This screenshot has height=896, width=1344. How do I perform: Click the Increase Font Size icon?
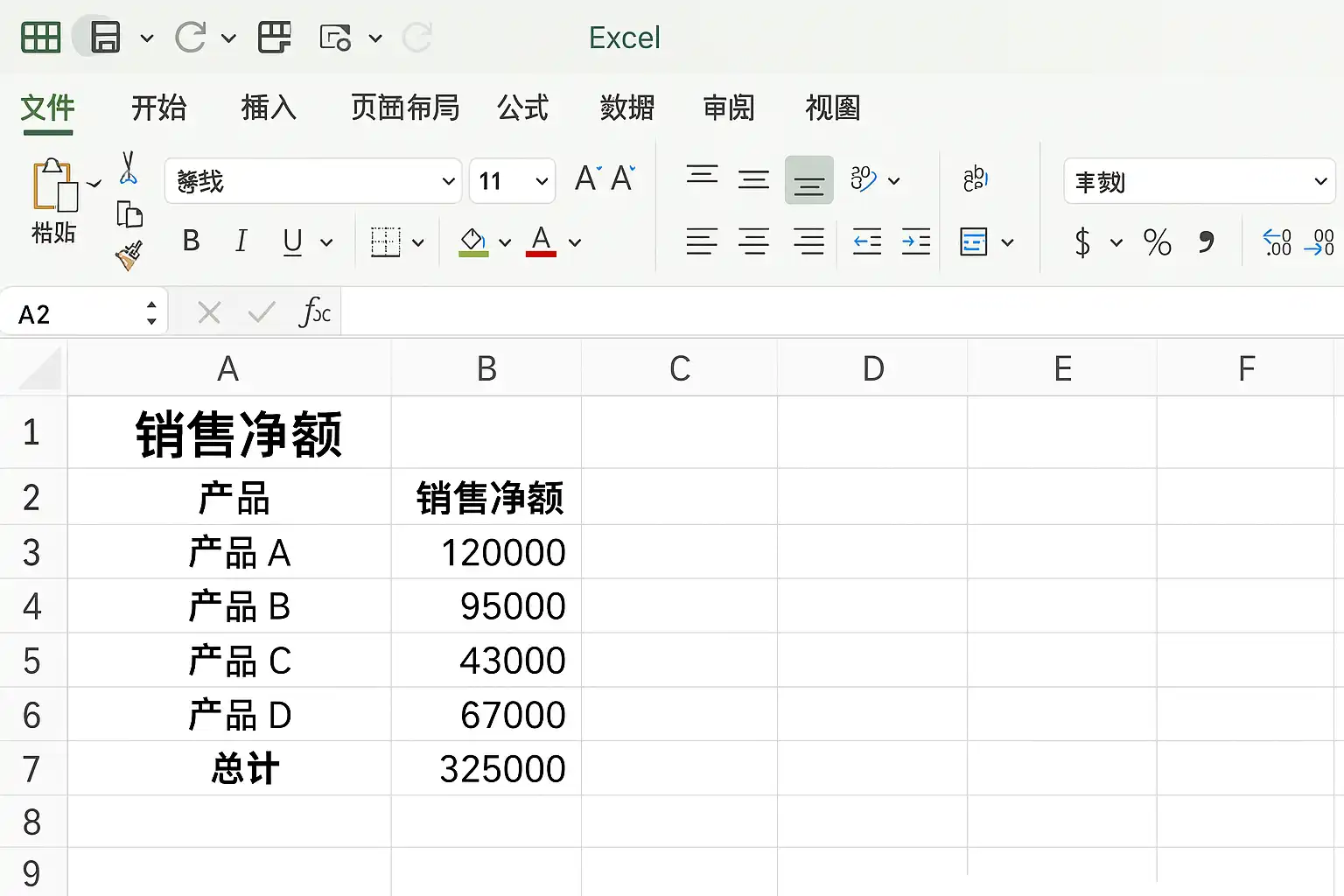tap(585, 178)
